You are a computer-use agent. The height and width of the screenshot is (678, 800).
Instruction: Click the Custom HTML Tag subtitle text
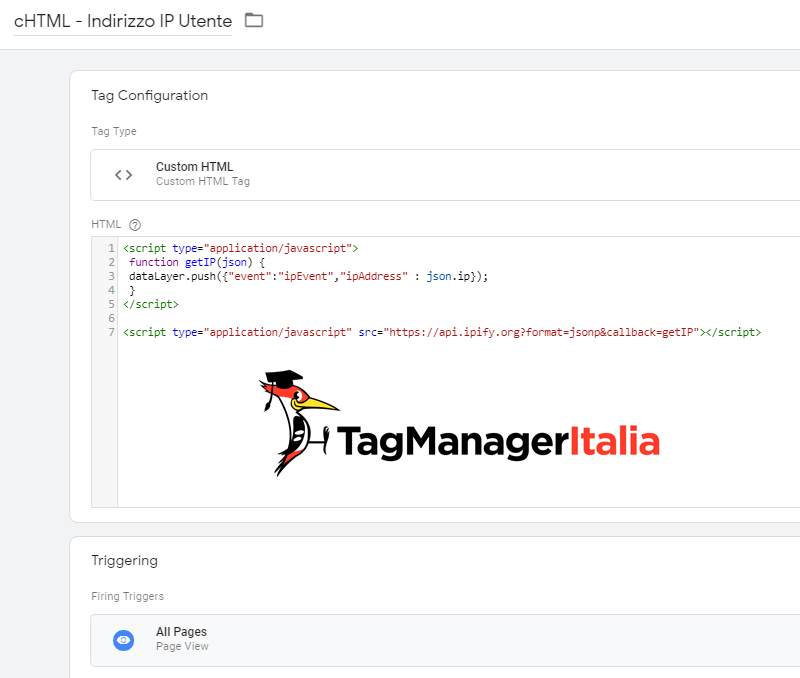pos(203,181)
